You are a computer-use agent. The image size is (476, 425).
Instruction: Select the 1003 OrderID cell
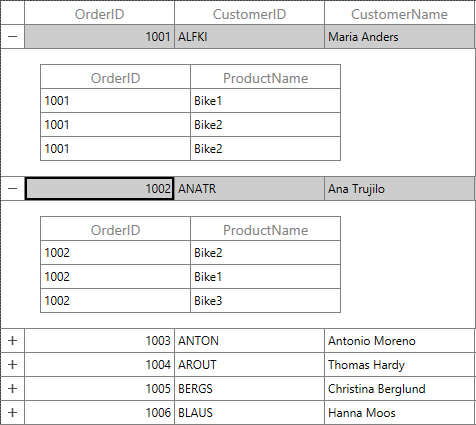pos(99,341)
